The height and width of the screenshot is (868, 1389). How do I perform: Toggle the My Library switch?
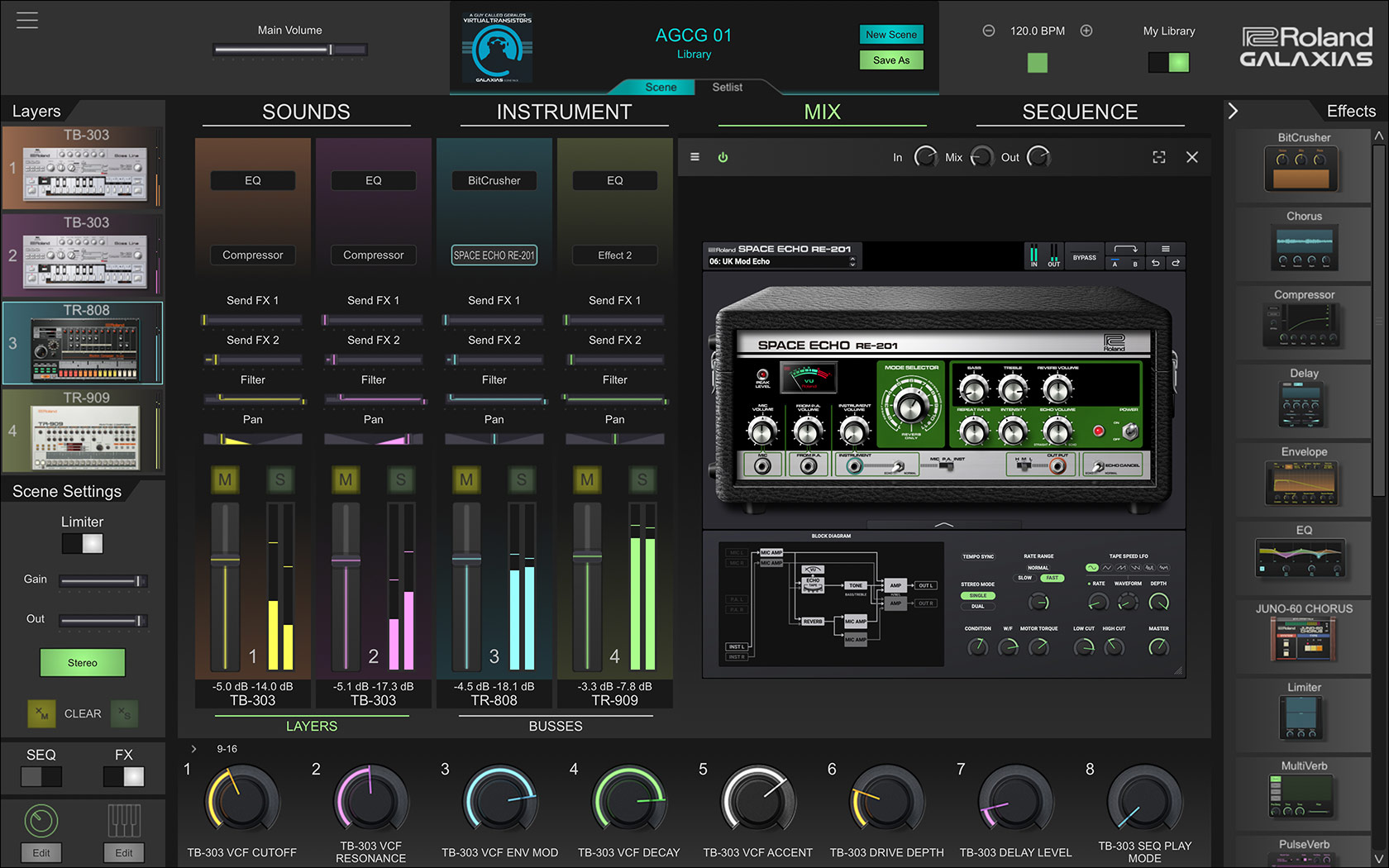pyautogui.click(x=1168, y=61)
